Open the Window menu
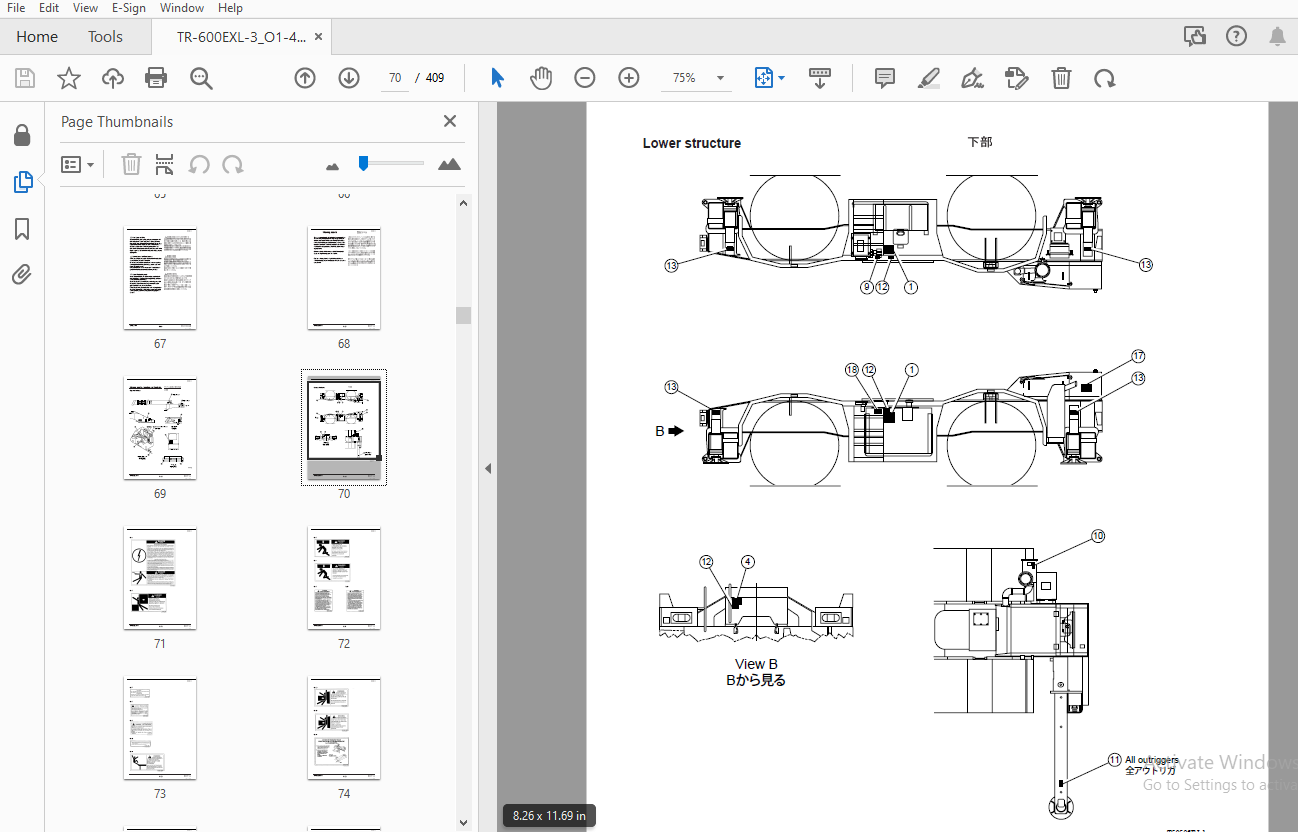The width and height of the screenshot is (1298, 832). click(x=182, y=8)
